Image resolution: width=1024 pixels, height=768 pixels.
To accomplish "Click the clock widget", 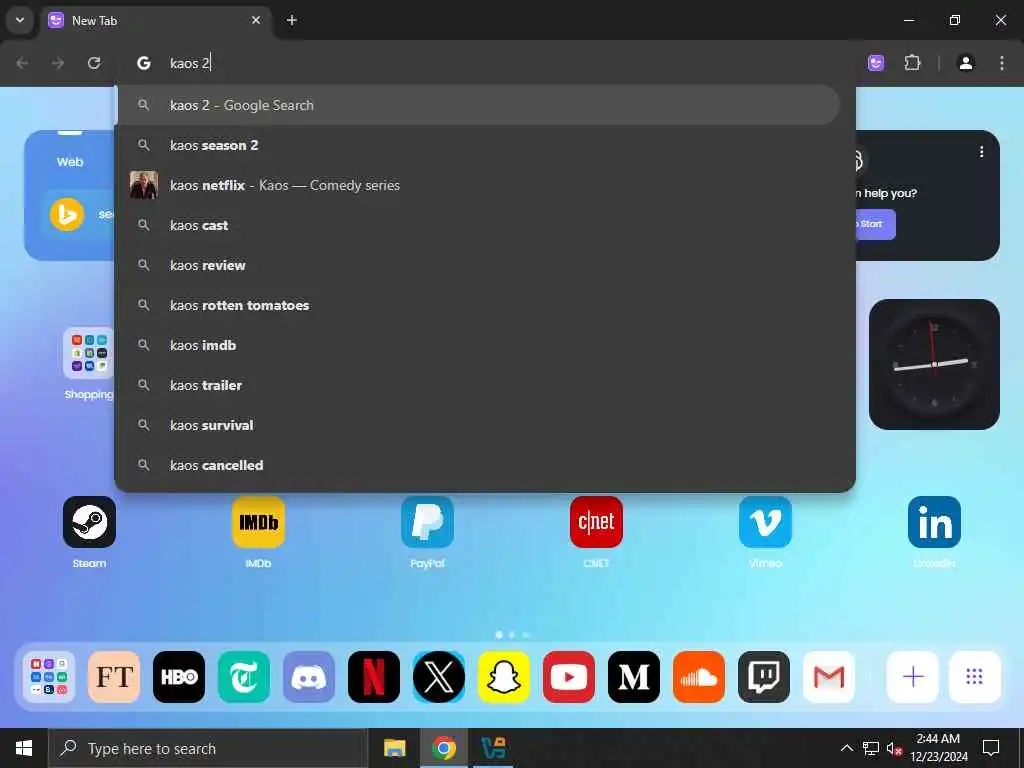I will click(x=934, y=364).
